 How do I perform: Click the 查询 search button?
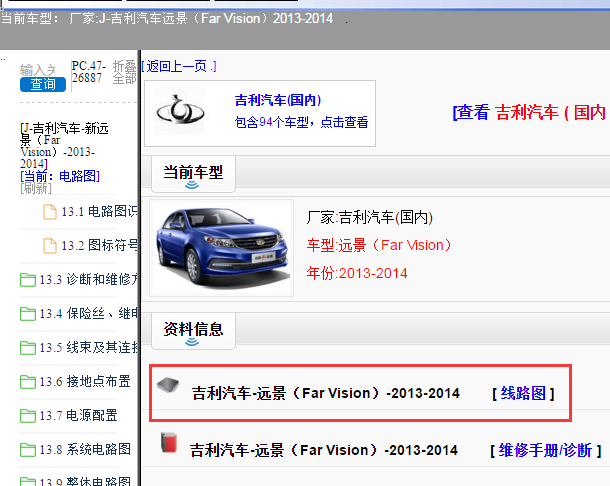[43, 84]
